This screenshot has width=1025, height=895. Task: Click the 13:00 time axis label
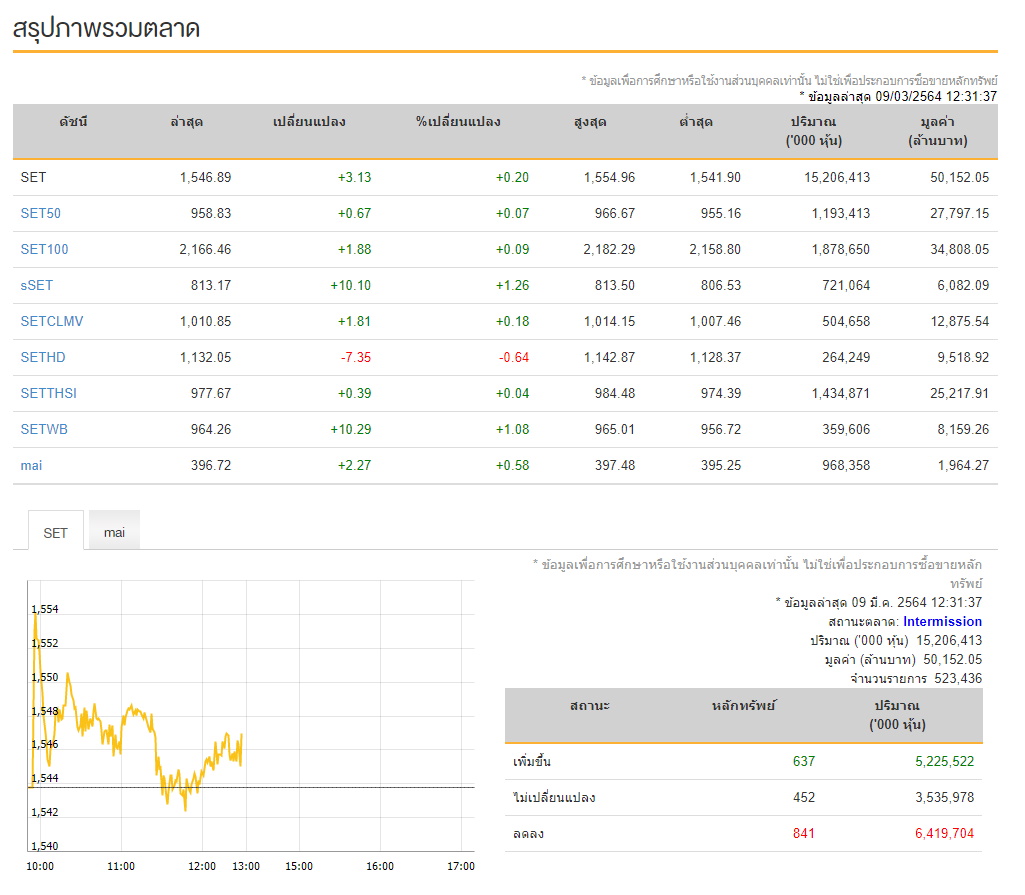click(x=246, y=866)
